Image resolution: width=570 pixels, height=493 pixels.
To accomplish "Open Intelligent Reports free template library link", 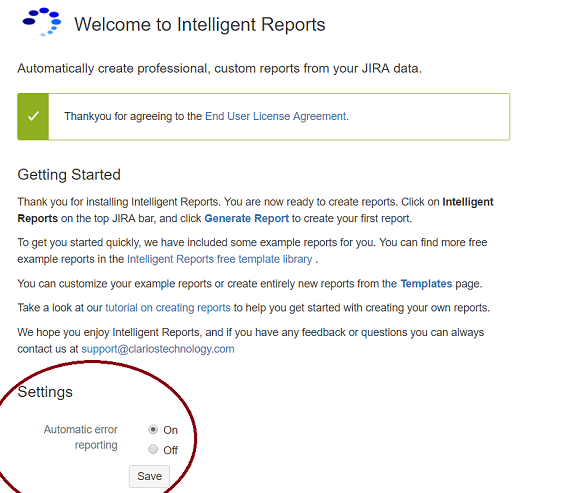I will [220, 259].
